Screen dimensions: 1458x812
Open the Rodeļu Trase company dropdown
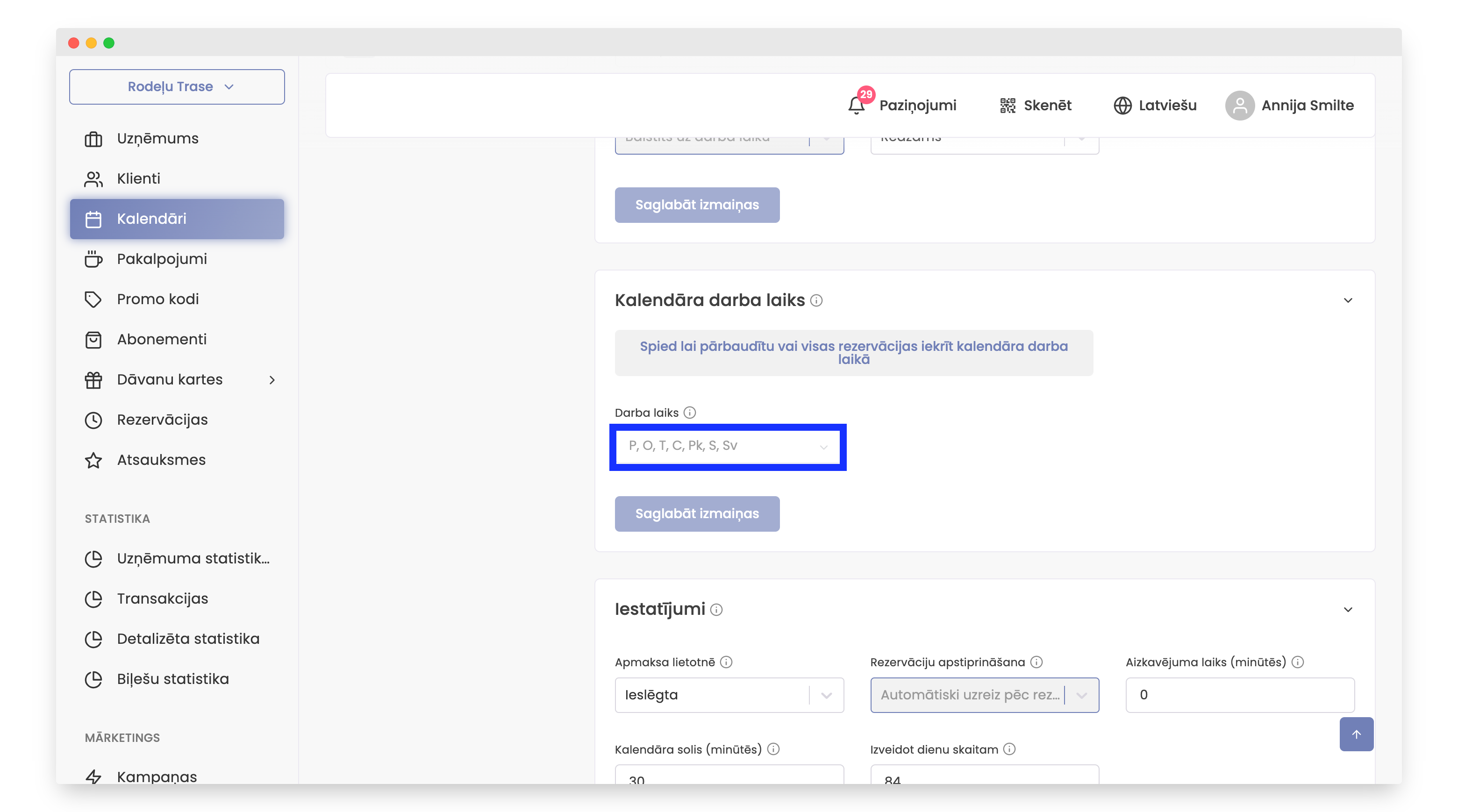177,86
